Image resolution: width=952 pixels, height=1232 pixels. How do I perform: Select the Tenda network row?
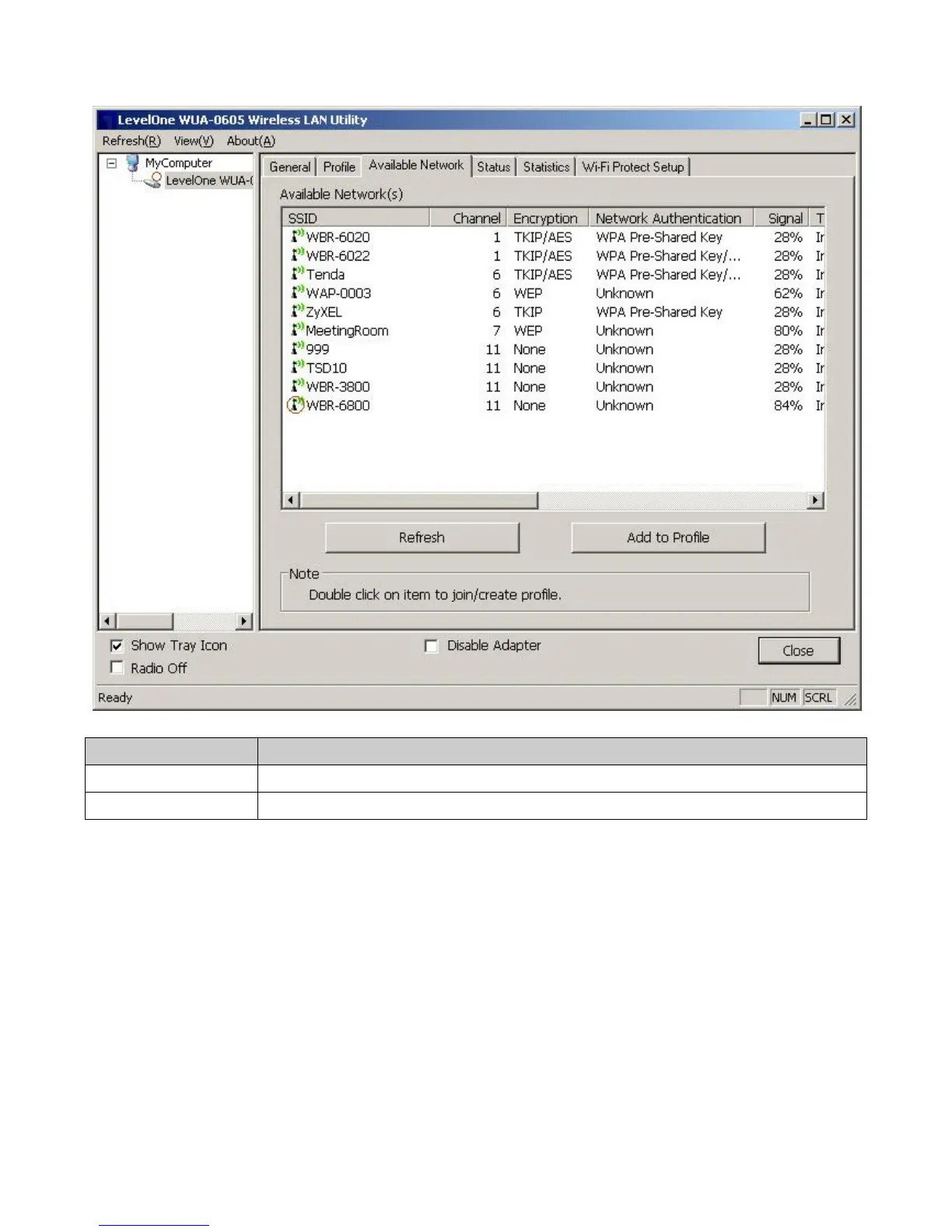click(x=553, y=274)
